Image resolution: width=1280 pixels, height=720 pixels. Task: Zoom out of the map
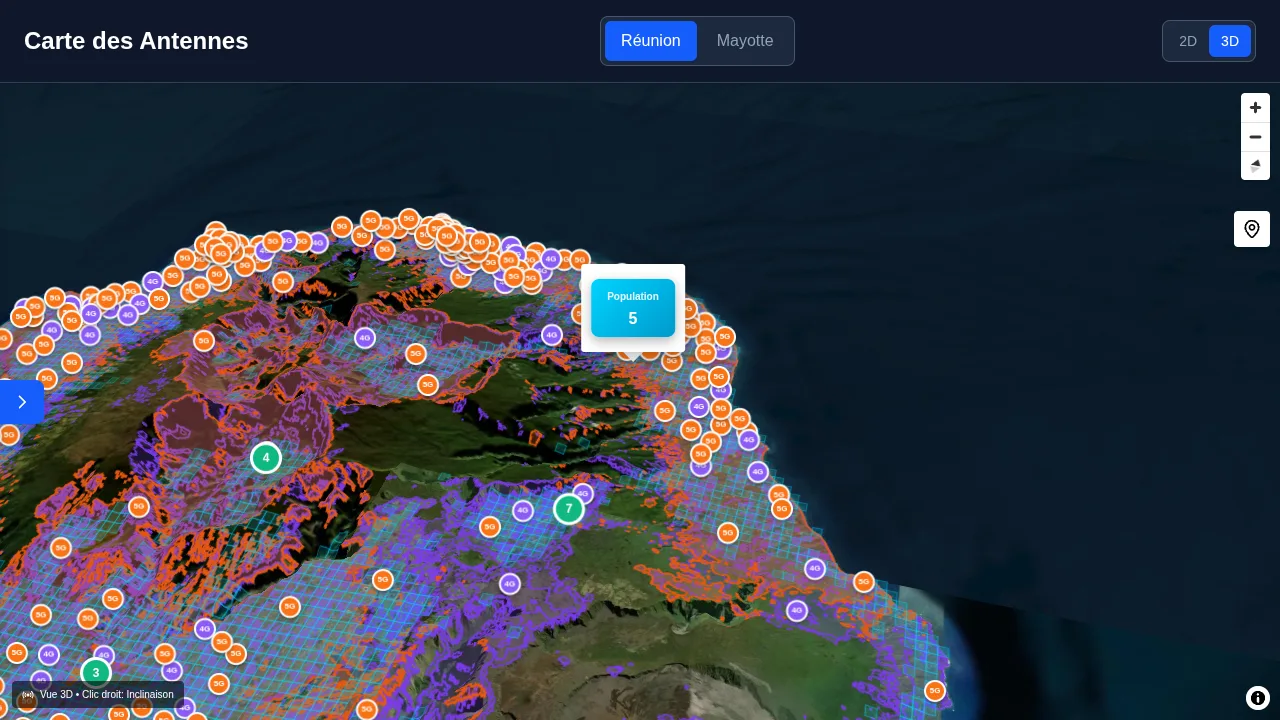(1255, 137)
